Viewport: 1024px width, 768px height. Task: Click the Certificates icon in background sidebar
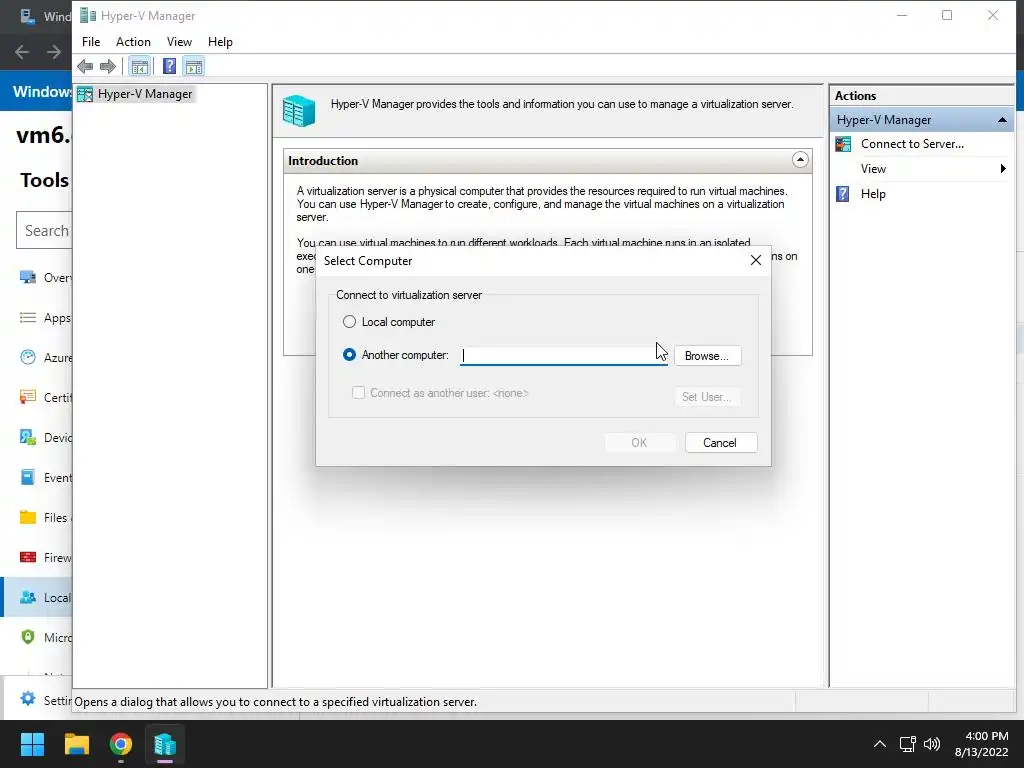pyautogui.click(x=27, y=397)
